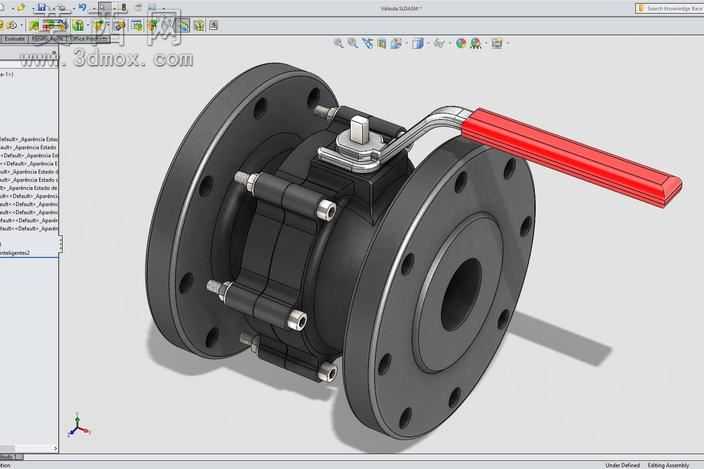This screenshot has width=704, height=469.
Task: Switch to the Office Products tab
Action: click(x=88, y=39)
